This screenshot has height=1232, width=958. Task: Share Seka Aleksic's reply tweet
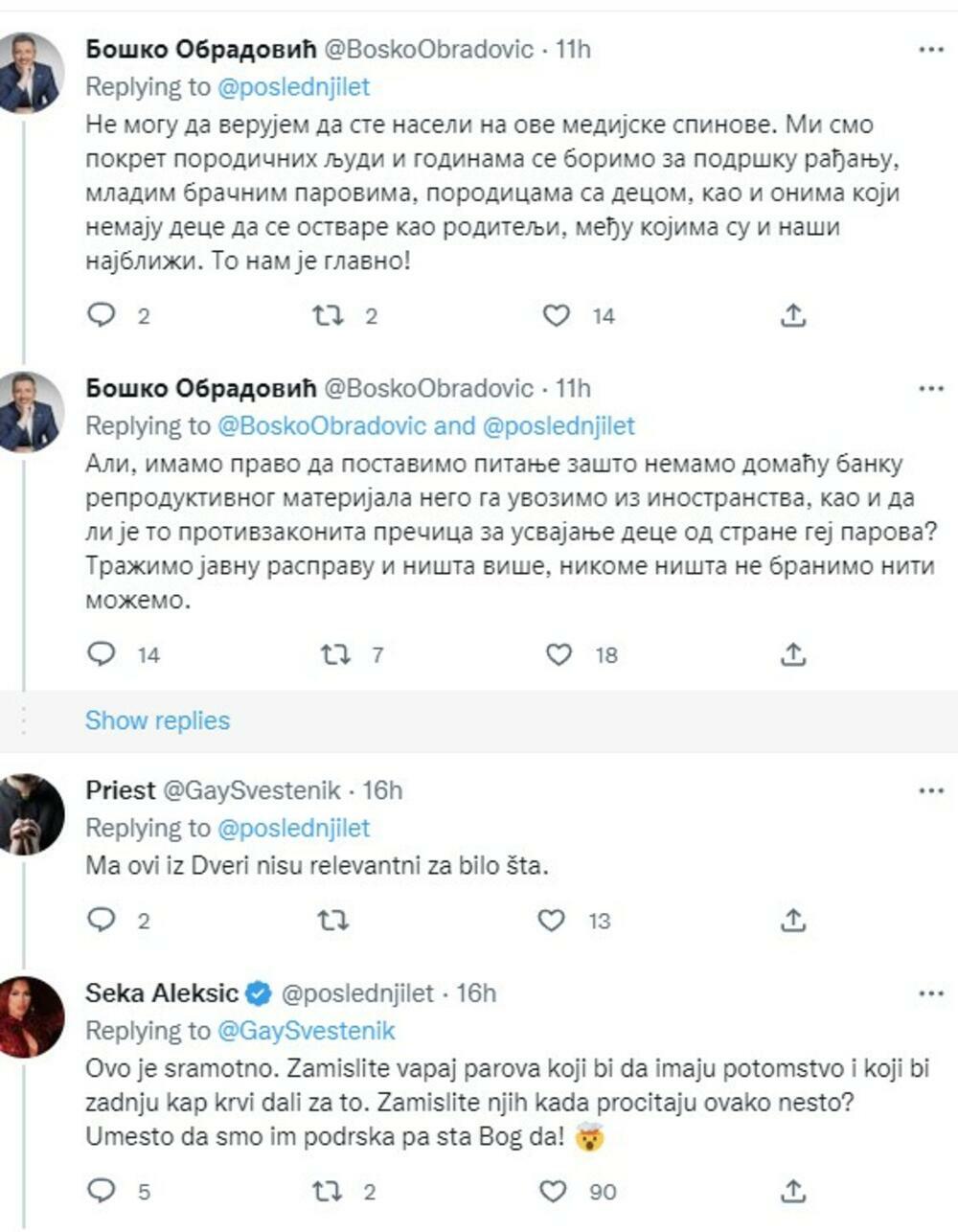[x=792, y=1191]
